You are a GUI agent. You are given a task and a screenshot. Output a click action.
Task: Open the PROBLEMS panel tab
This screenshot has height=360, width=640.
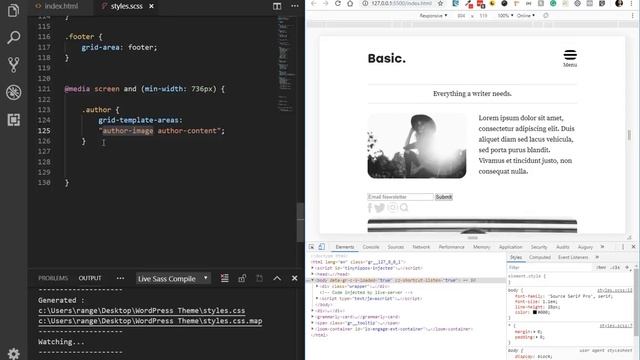53,278
